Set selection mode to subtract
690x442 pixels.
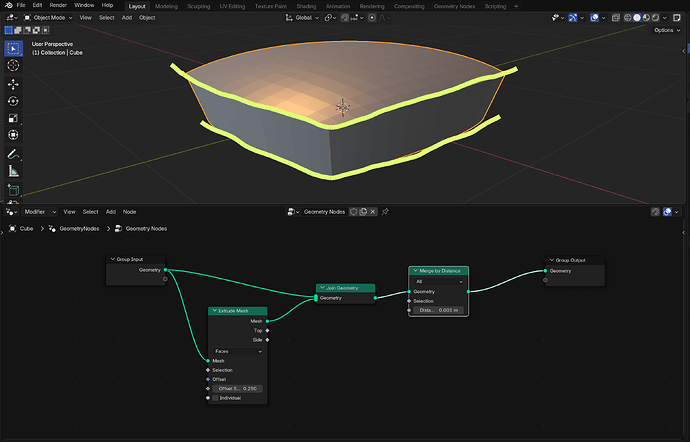coord(27,30)
